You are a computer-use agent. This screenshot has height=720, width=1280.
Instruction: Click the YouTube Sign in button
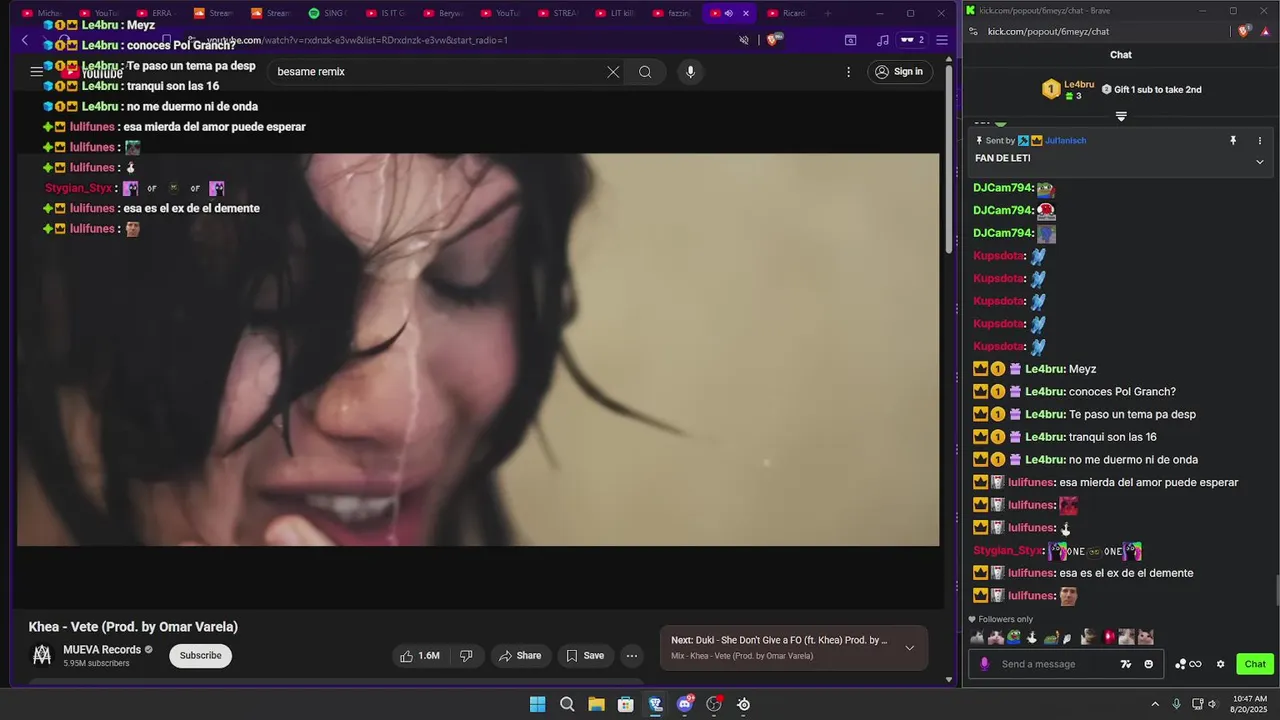(899, 72)
